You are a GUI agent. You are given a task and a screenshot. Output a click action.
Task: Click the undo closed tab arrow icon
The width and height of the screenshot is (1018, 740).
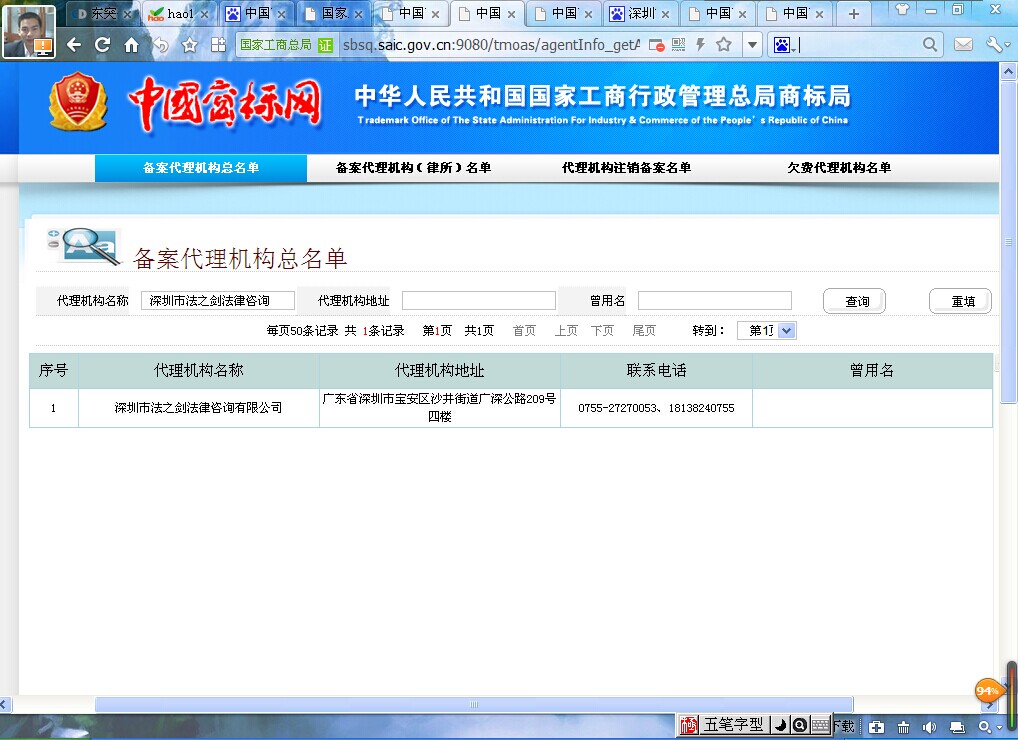(161, 45)
